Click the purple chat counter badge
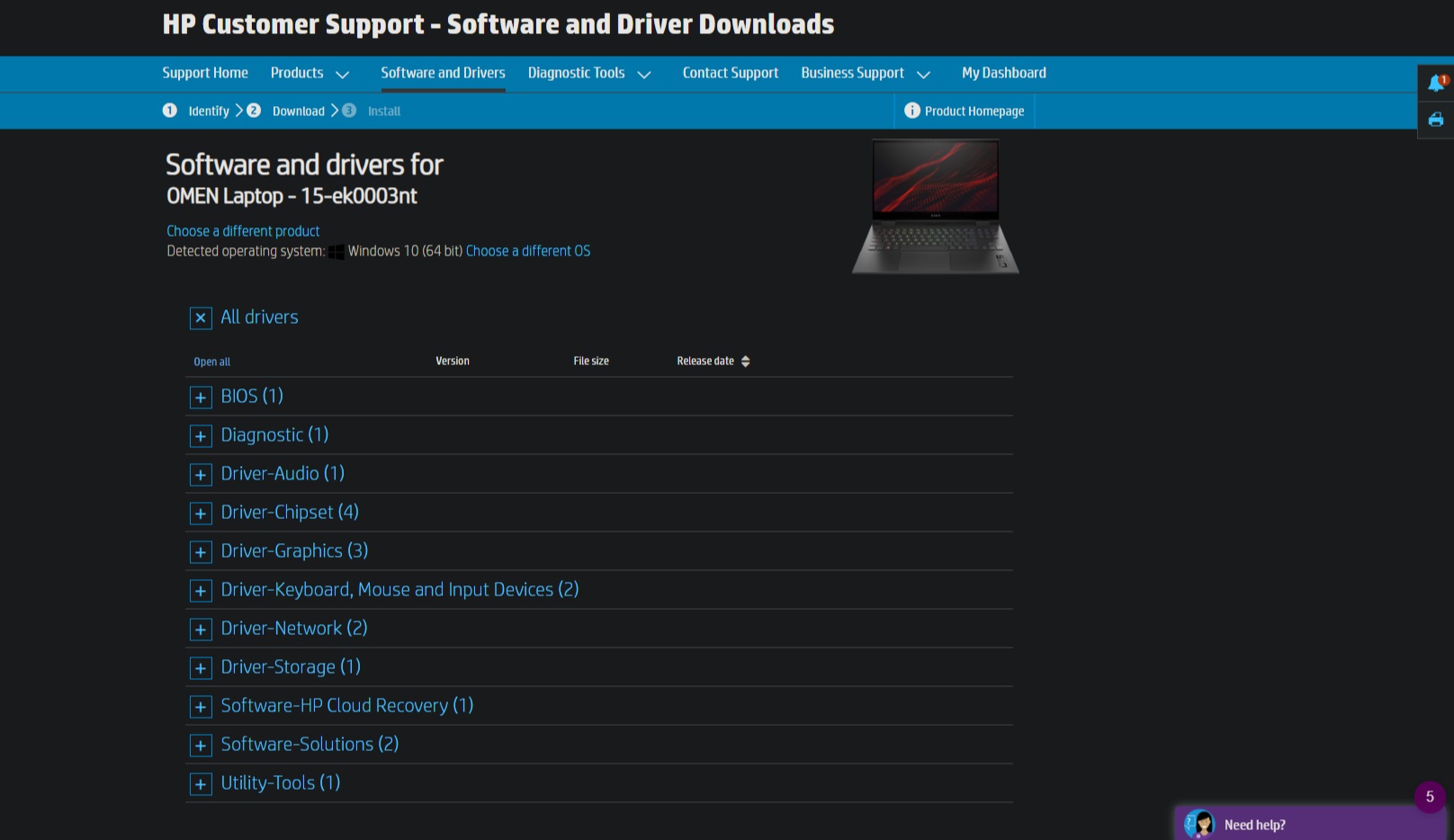 [x=1429, y=797]
